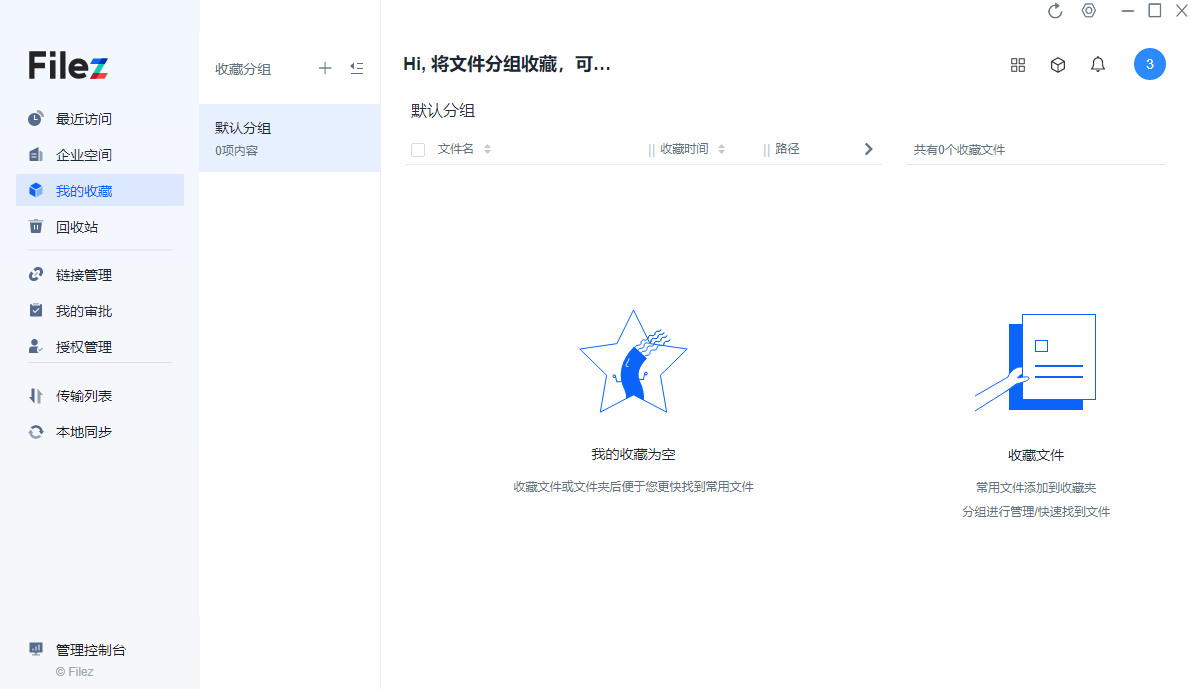Click the 收藏时间 column header text
Screen dimensions: 1190x689
pyautogui.click(x=684, y=149)
